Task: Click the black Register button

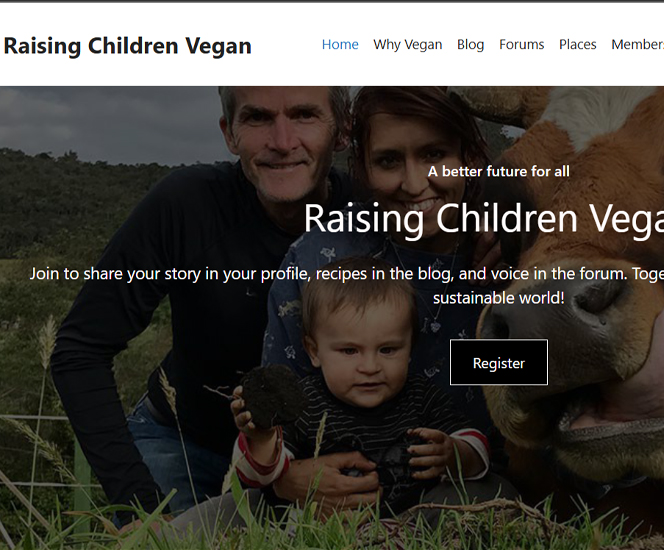Action: (x=499, y=362)
